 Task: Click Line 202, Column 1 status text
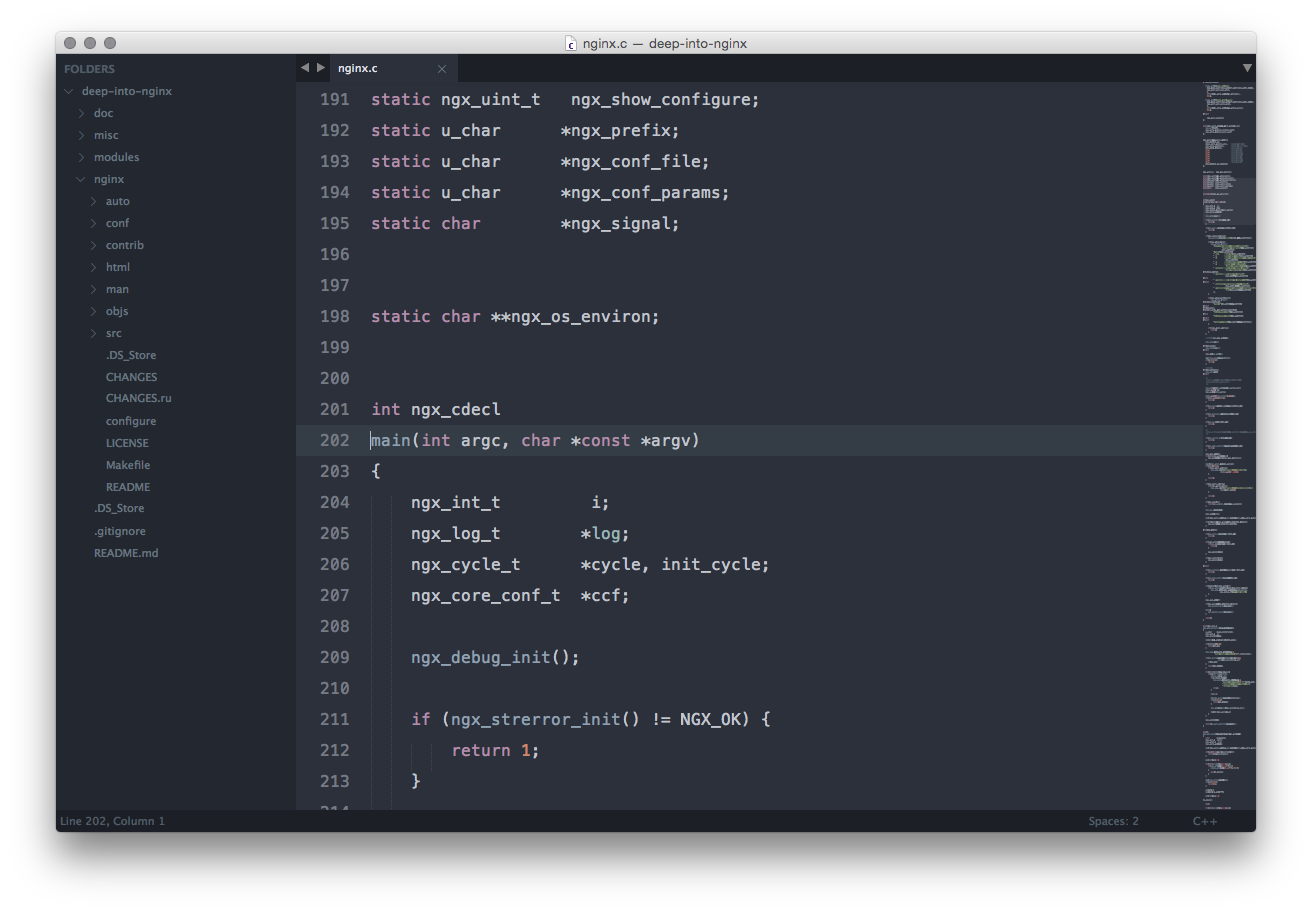click(112, 821)
